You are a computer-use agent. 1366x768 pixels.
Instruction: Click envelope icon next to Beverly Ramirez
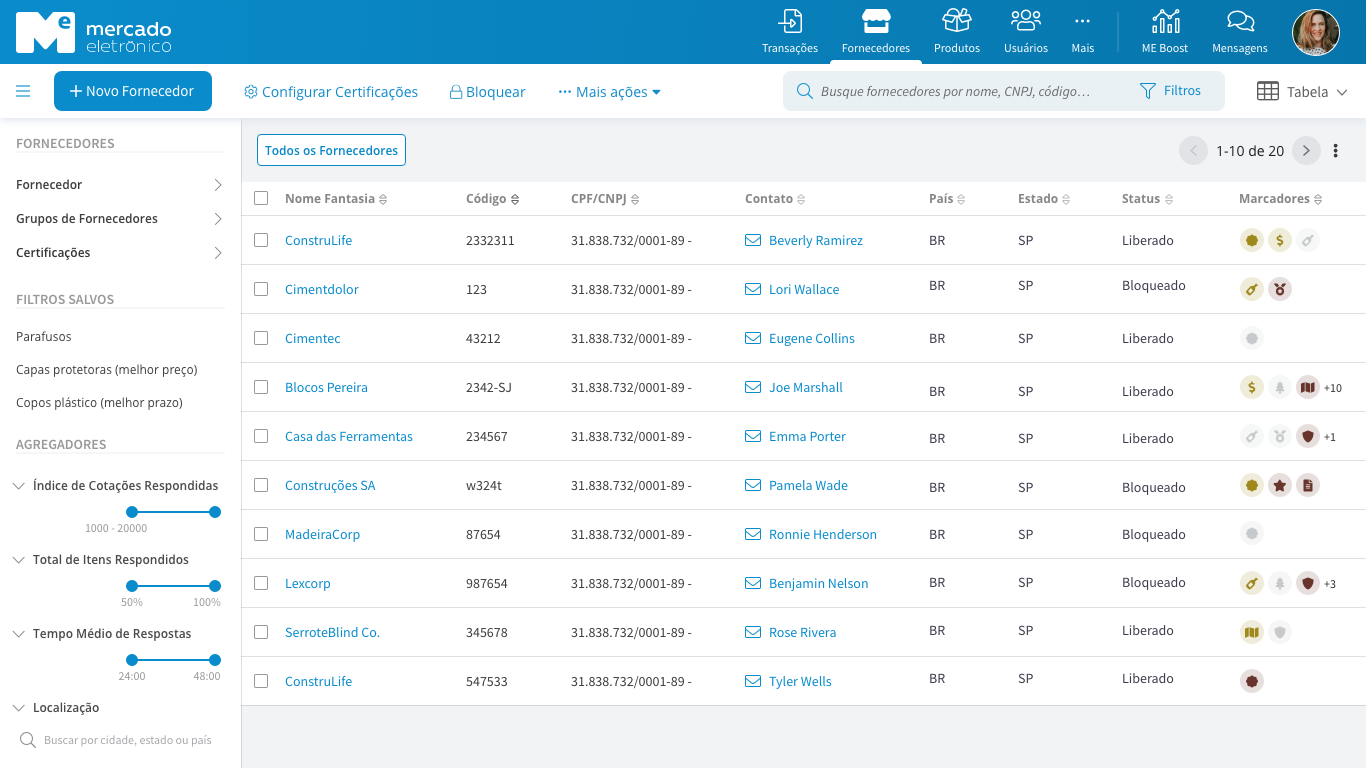[x=753, y=241]
